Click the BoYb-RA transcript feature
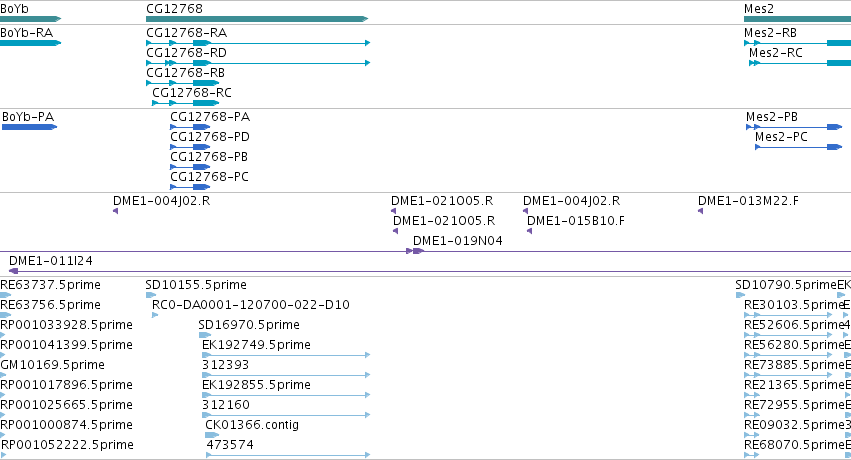This screenshot has height=460, width=851. tap(30, 43)
